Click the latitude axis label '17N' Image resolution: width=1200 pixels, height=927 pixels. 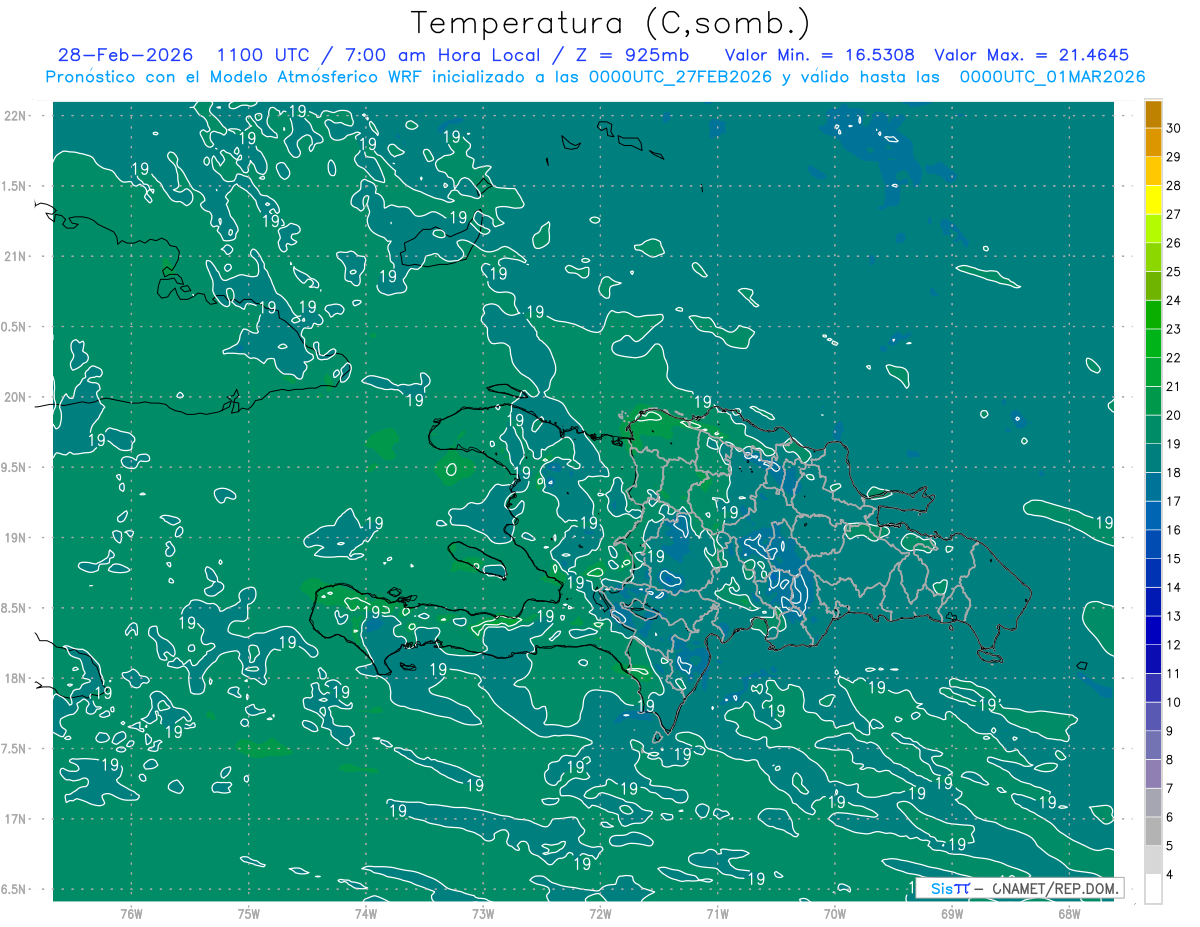[x=16, y=819]
